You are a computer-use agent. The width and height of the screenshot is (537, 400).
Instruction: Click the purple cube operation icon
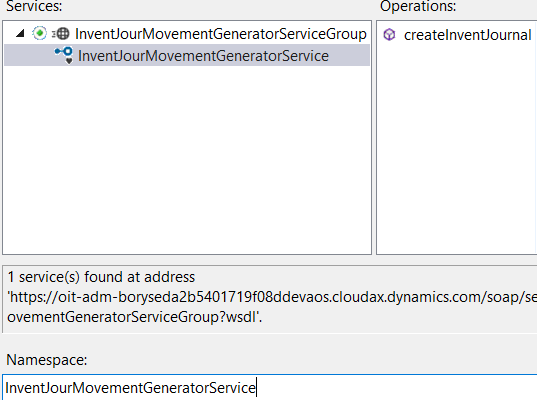click(x=389, y=35)
